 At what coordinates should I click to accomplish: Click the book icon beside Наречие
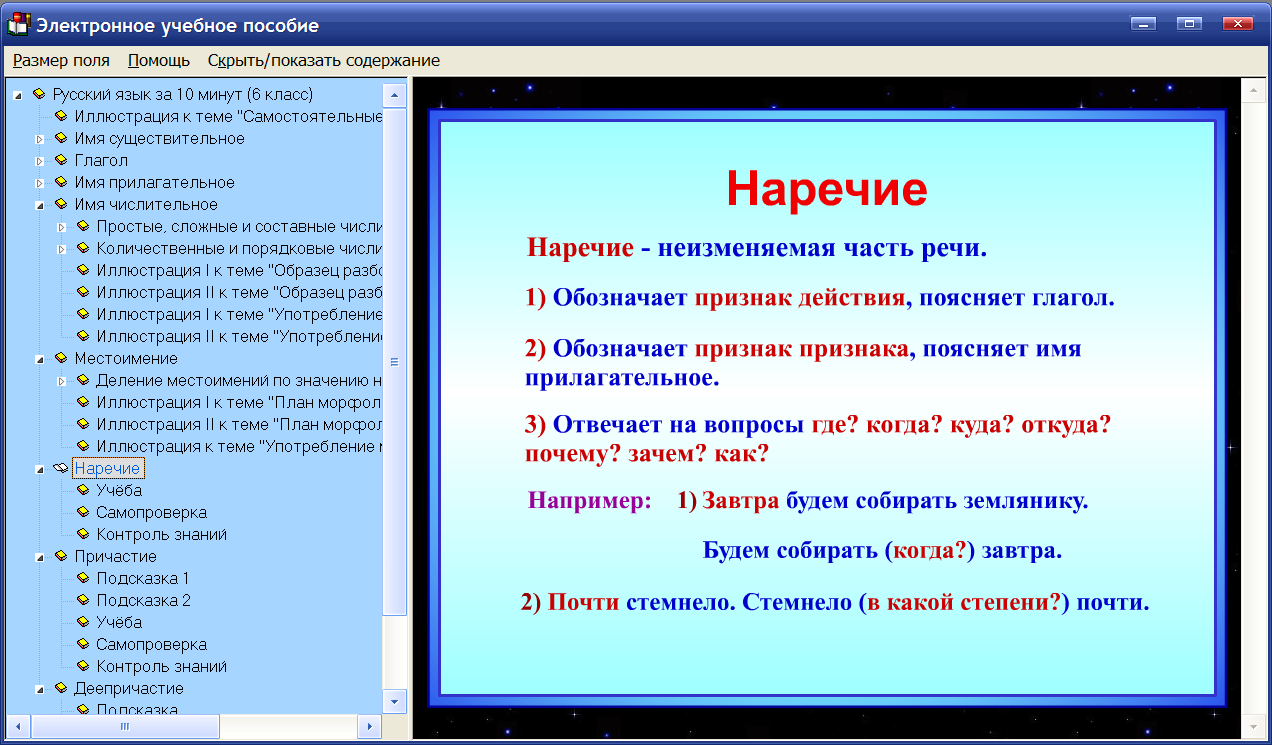[x=61, y=467]
